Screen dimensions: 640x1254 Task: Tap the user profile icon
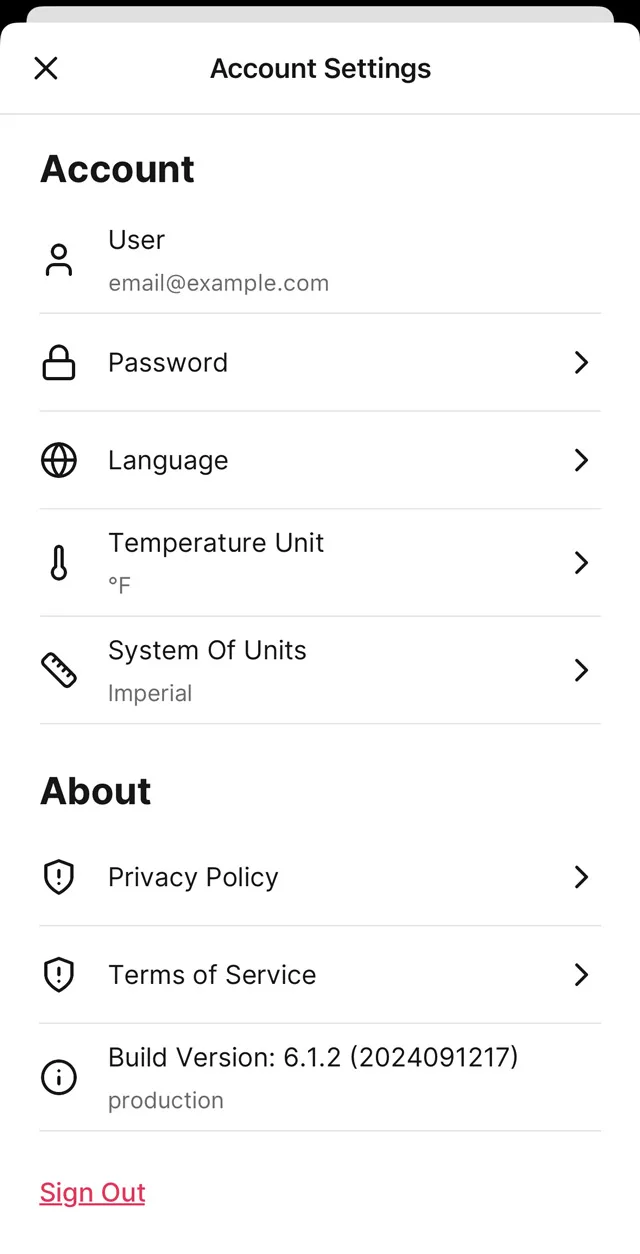pos(59,260)
